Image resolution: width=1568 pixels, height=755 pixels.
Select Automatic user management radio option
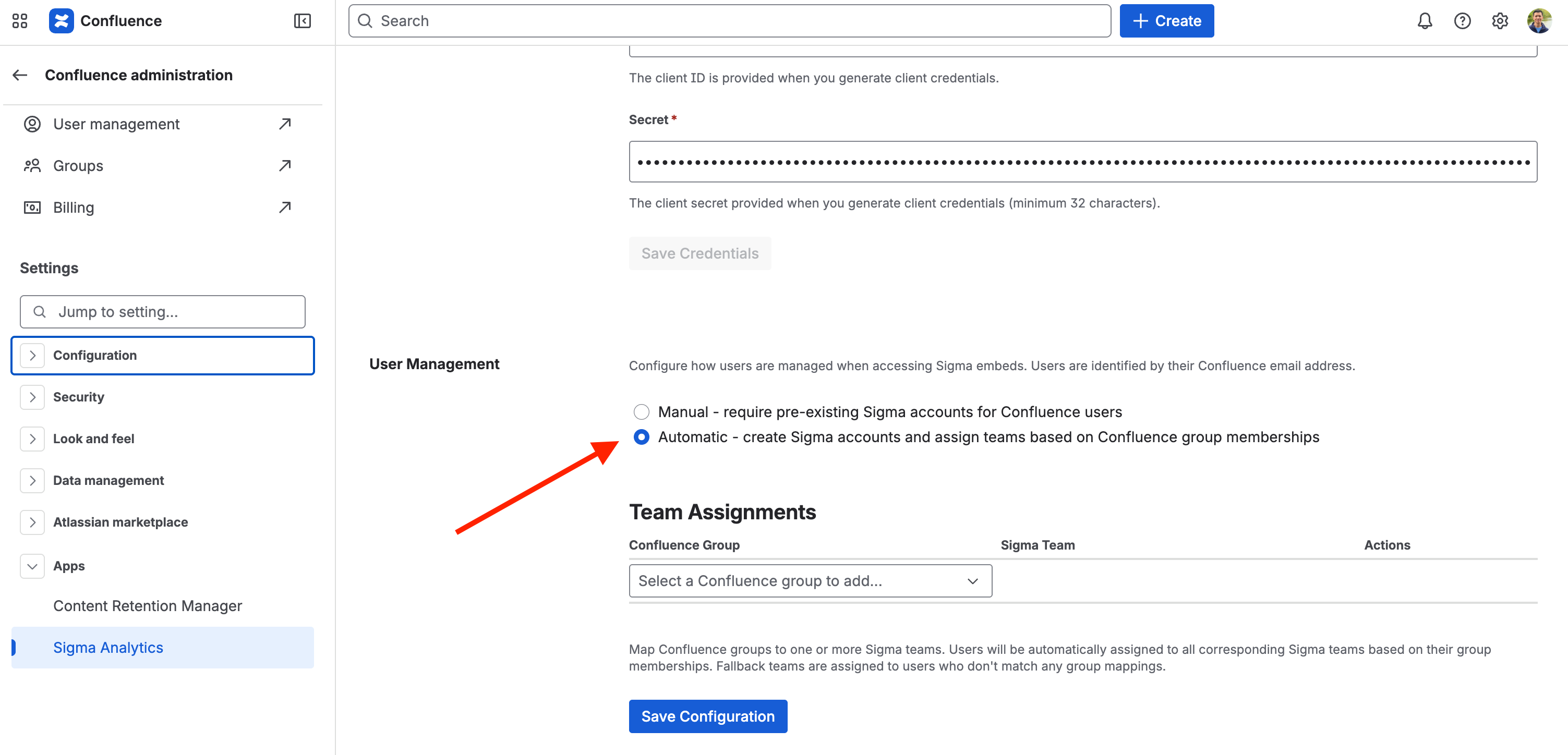tap(642, 437)
